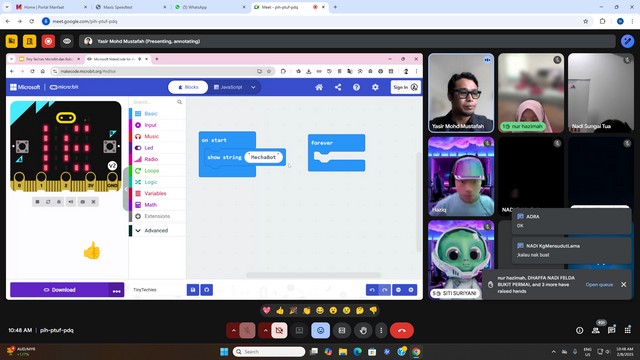Click the MakeCode zoom out button

coord(398,290)
